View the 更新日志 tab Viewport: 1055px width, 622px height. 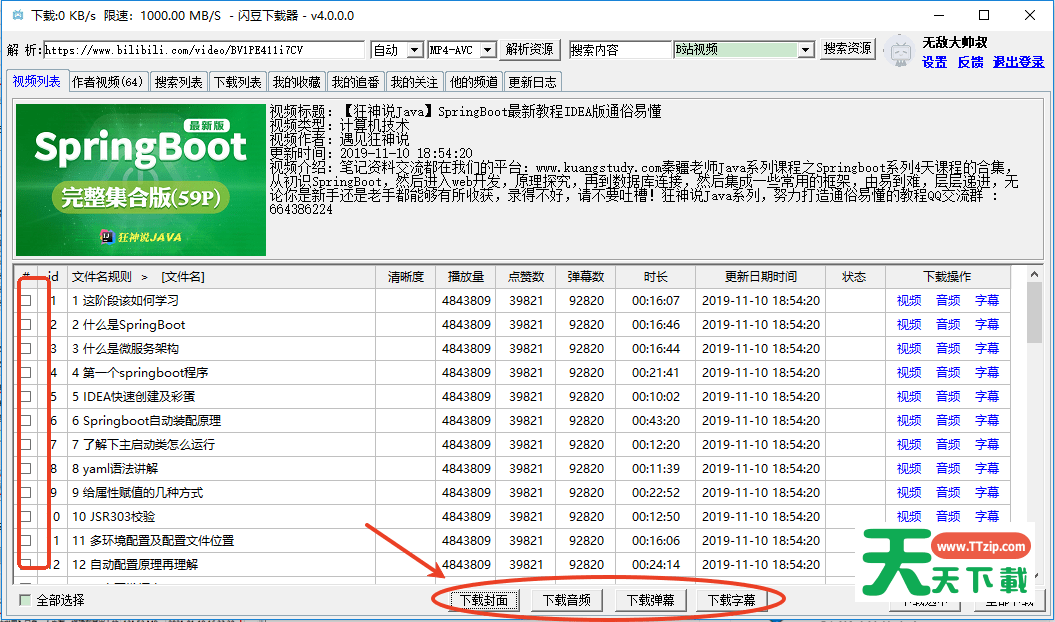pos(532,82)
